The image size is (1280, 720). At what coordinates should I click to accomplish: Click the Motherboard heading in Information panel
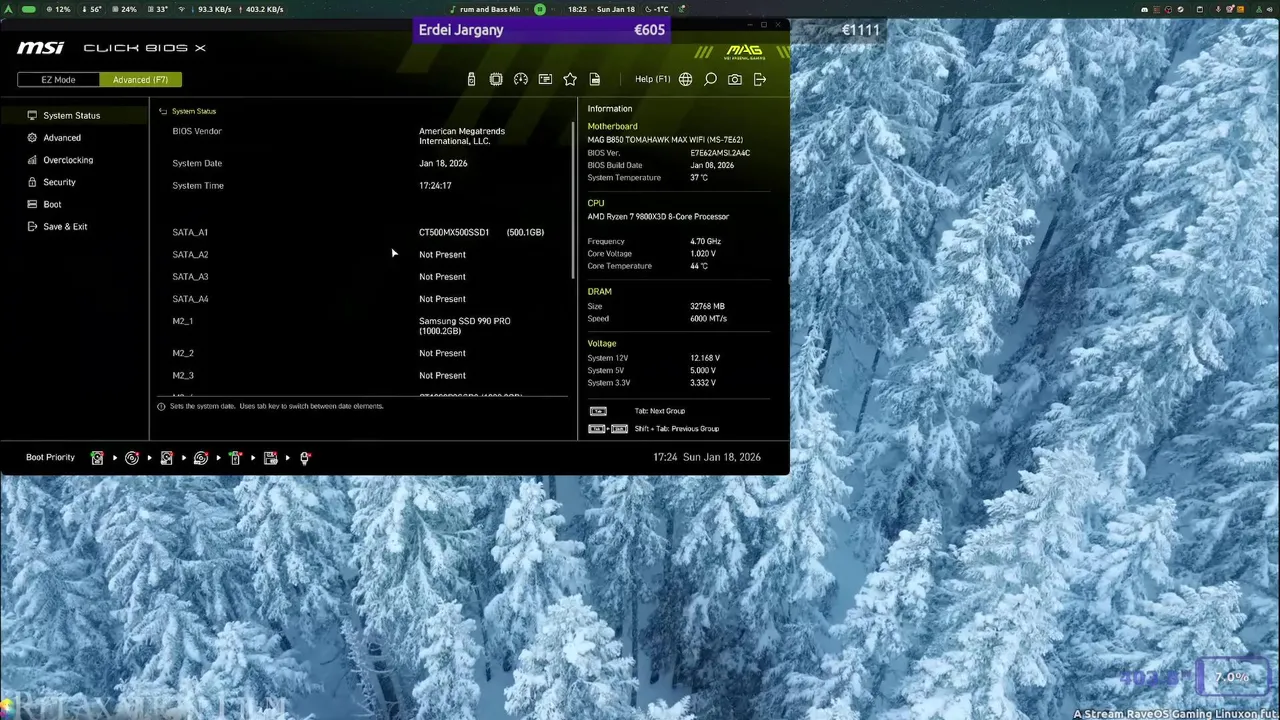click(x=612, y=127)
